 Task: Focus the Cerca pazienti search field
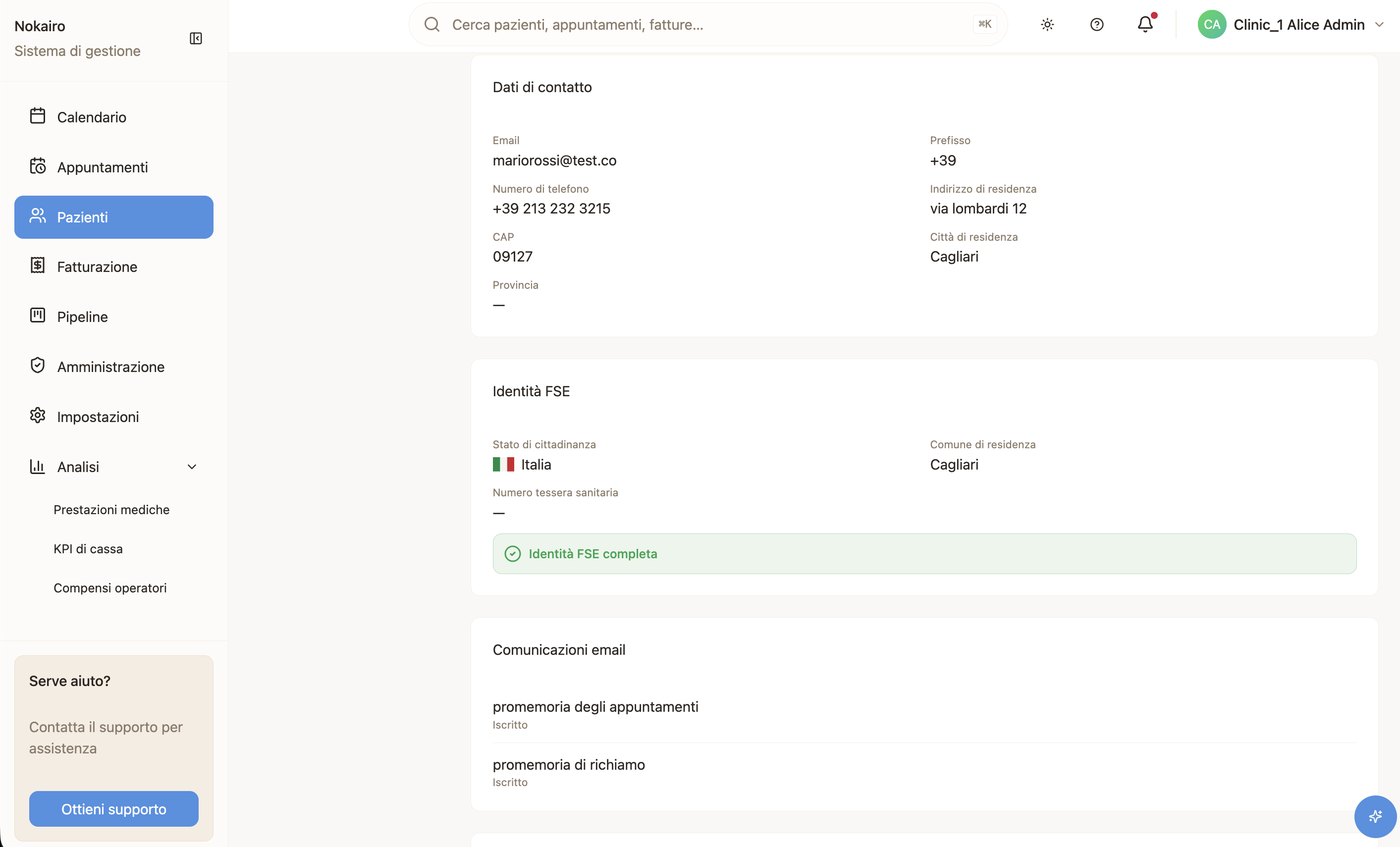[708, 24]
